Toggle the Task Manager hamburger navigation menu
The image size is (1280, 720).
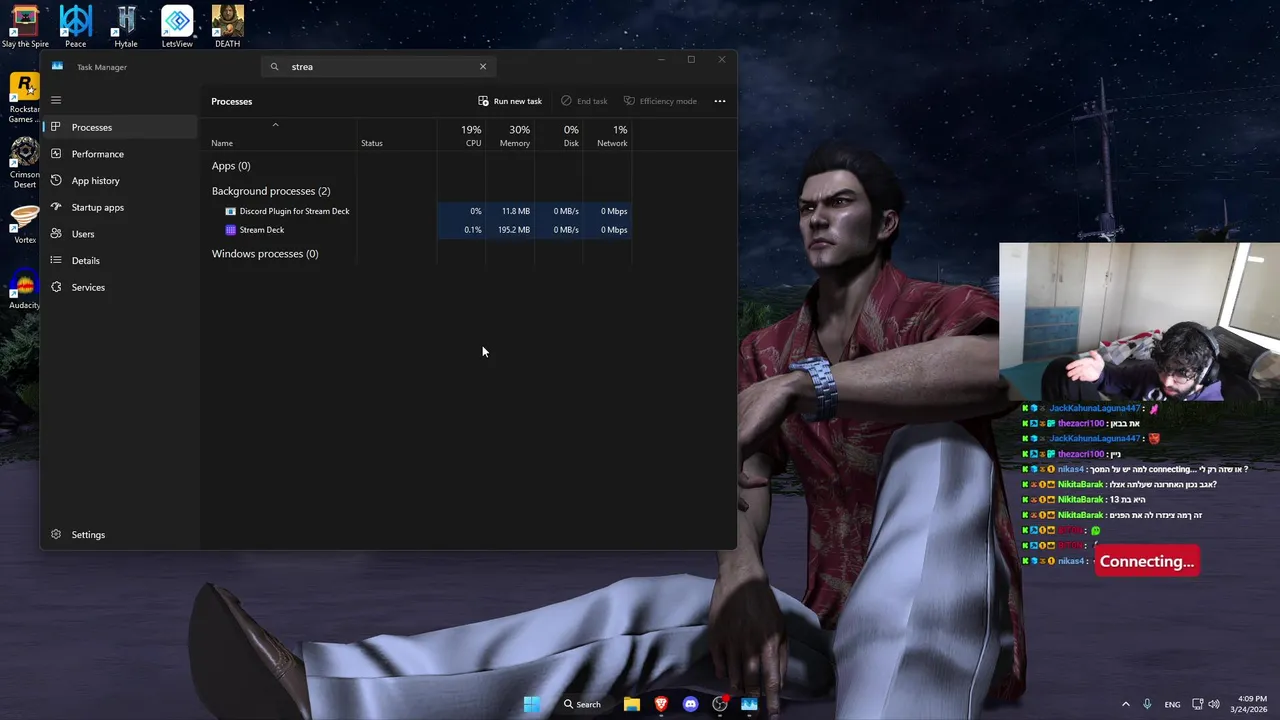(x=56, y=100)
